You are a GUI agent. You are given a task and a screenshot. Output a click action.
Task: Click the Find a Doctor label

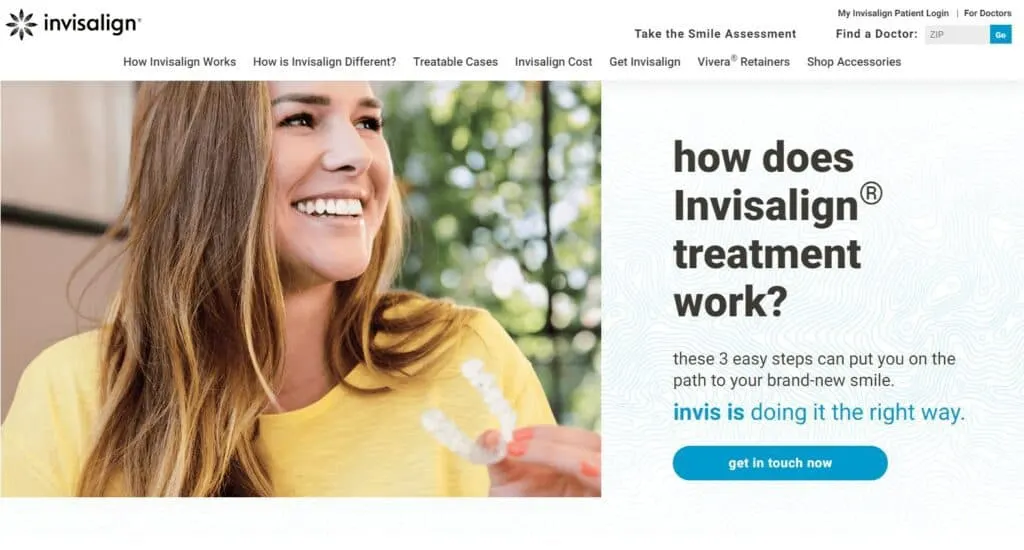point(876,34)
